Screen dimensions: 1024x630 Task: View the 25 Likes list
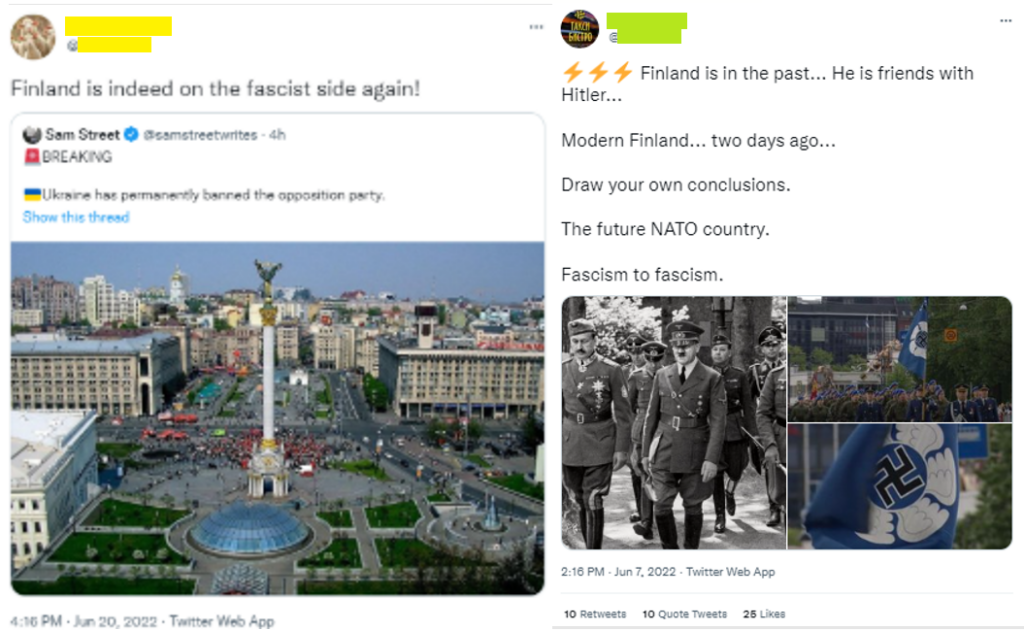(x=764, y=613)
